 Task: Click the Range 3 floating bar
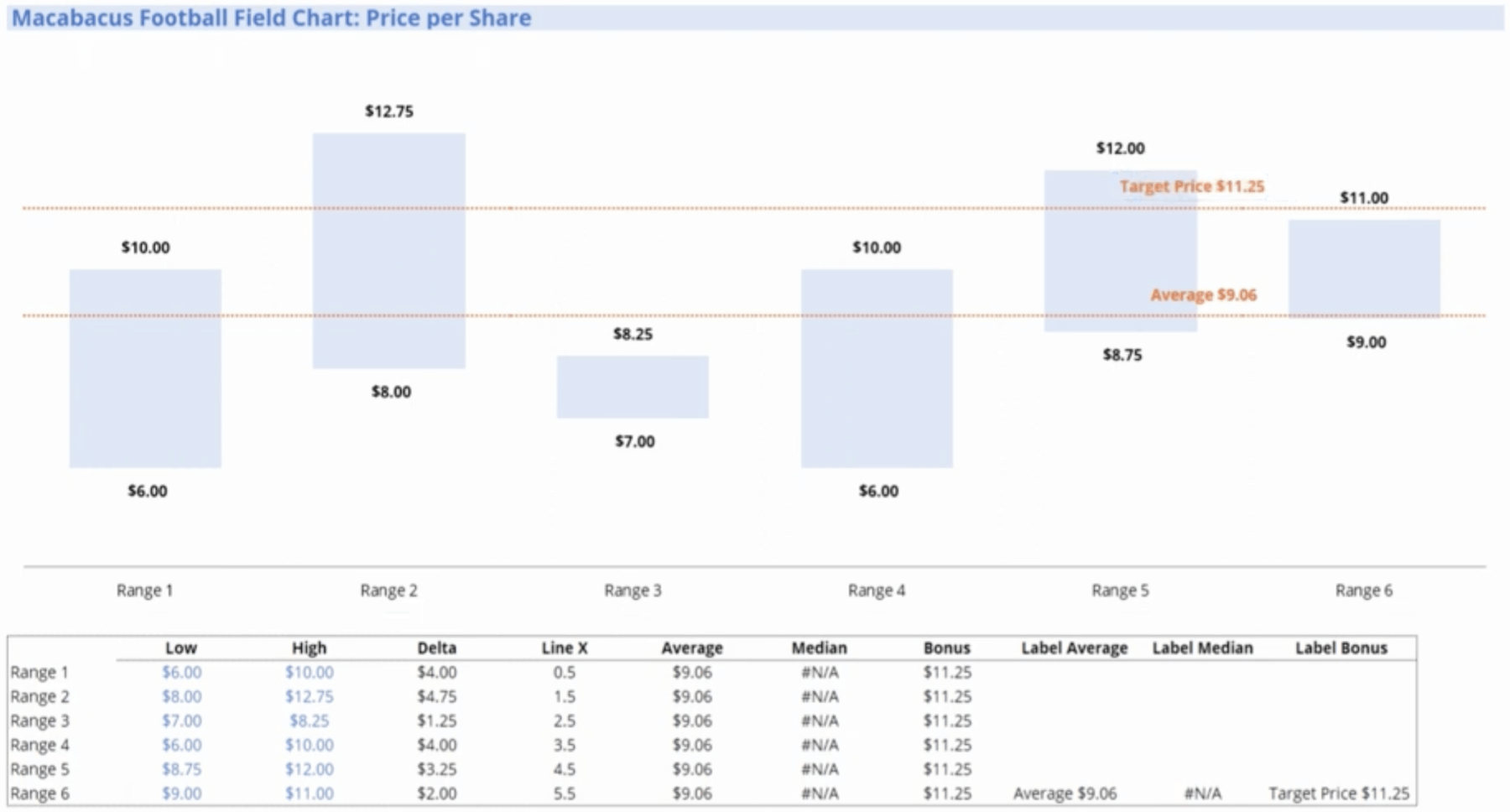(x=633, y=387)
